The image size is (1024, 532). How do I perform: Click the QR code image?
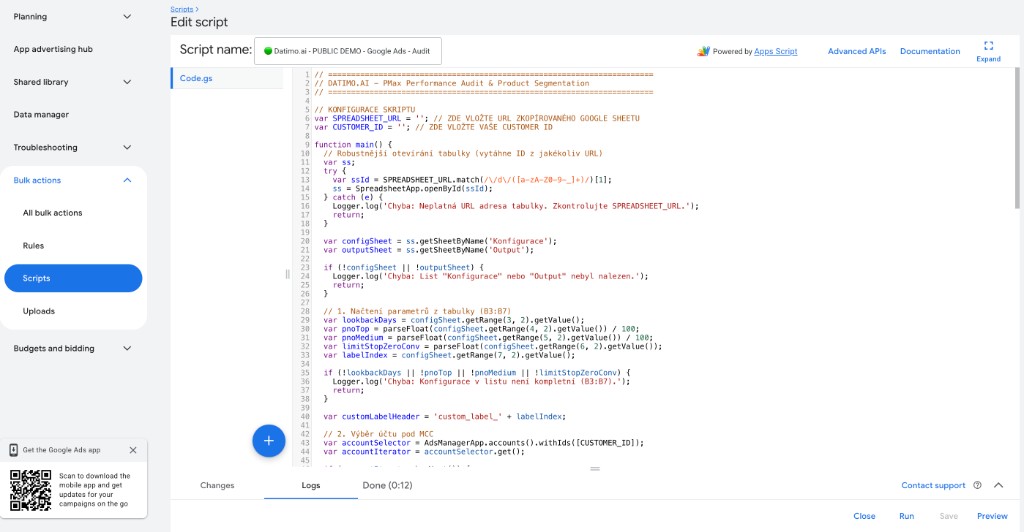click(x=30, y=490)
